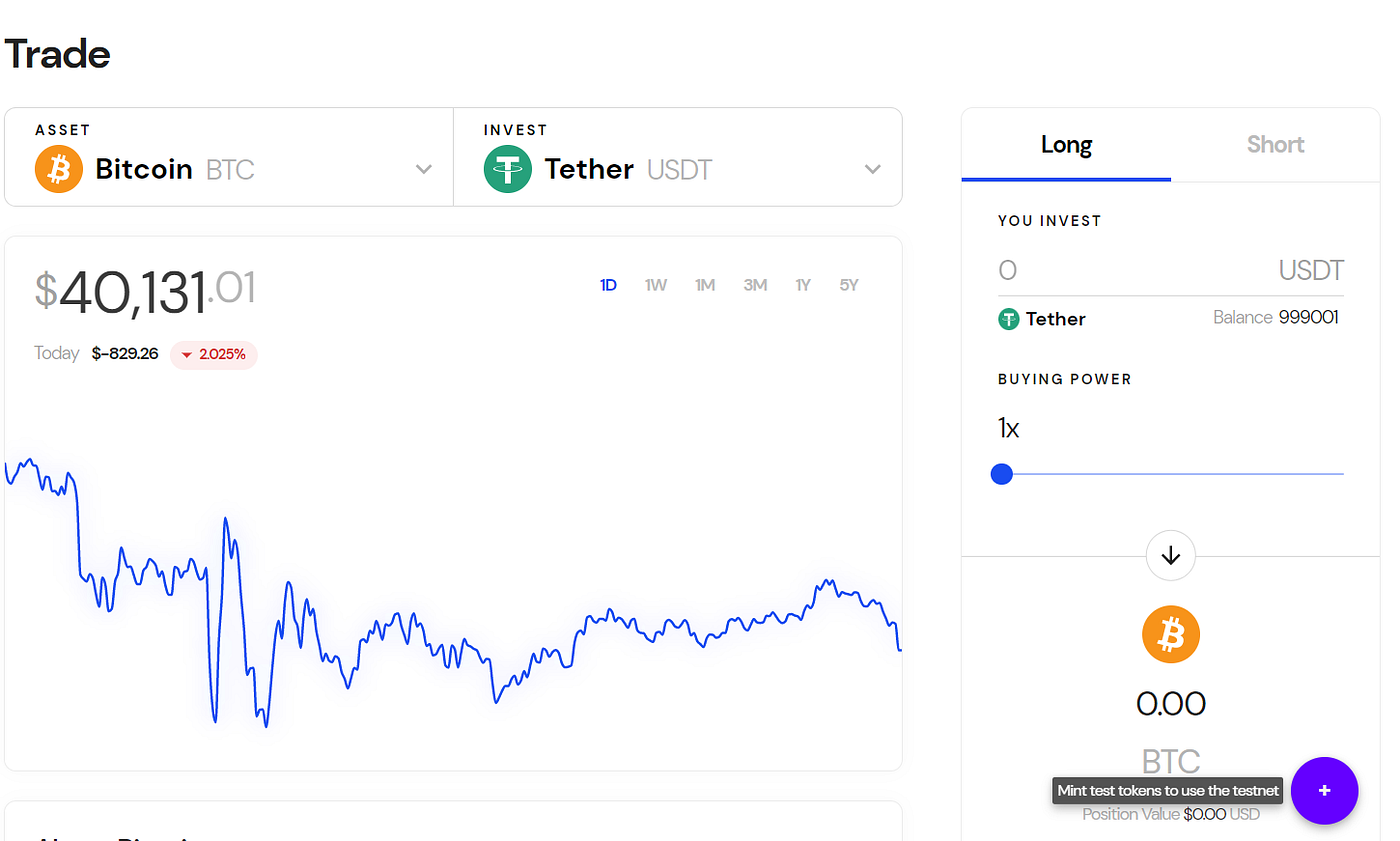
Task: Select the Long tab
Action: tap(1066, 145)
